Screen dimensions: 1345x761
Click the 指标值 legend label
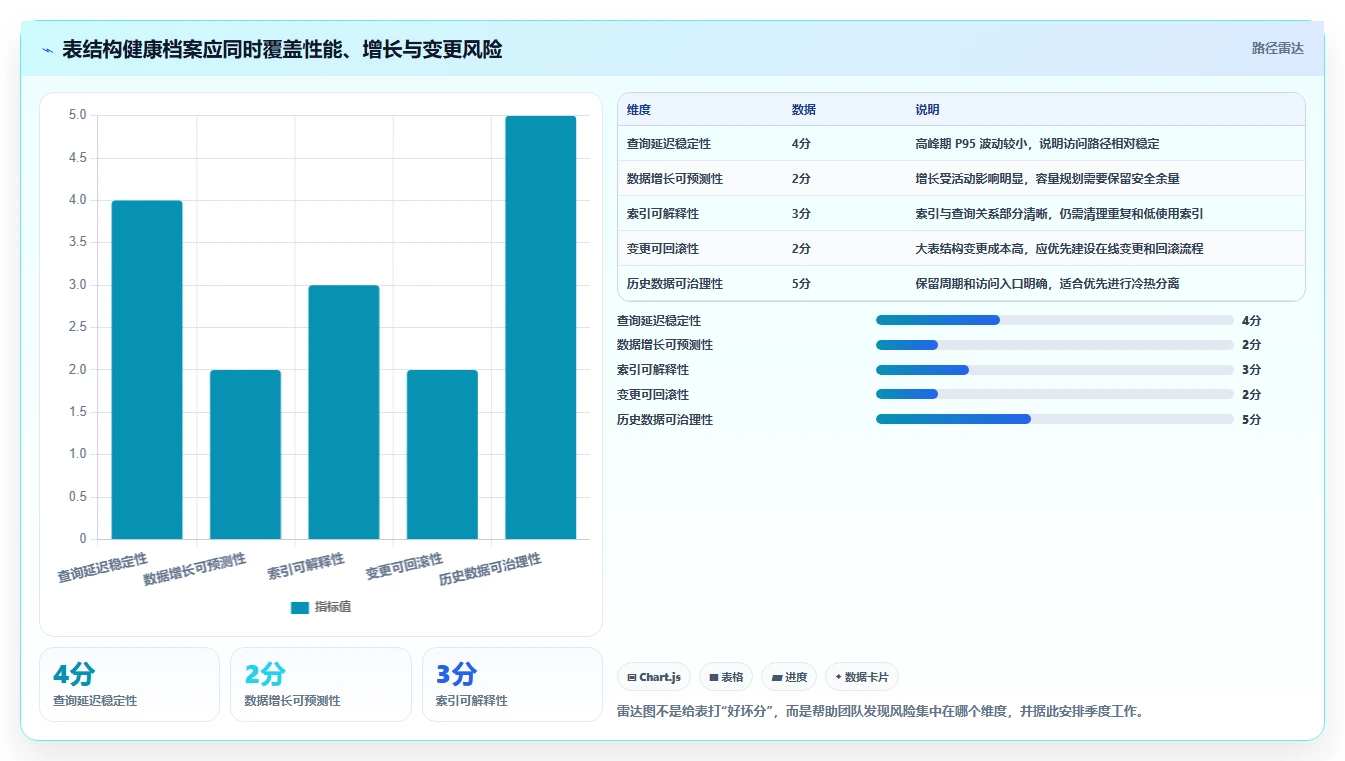click(333, 607)
